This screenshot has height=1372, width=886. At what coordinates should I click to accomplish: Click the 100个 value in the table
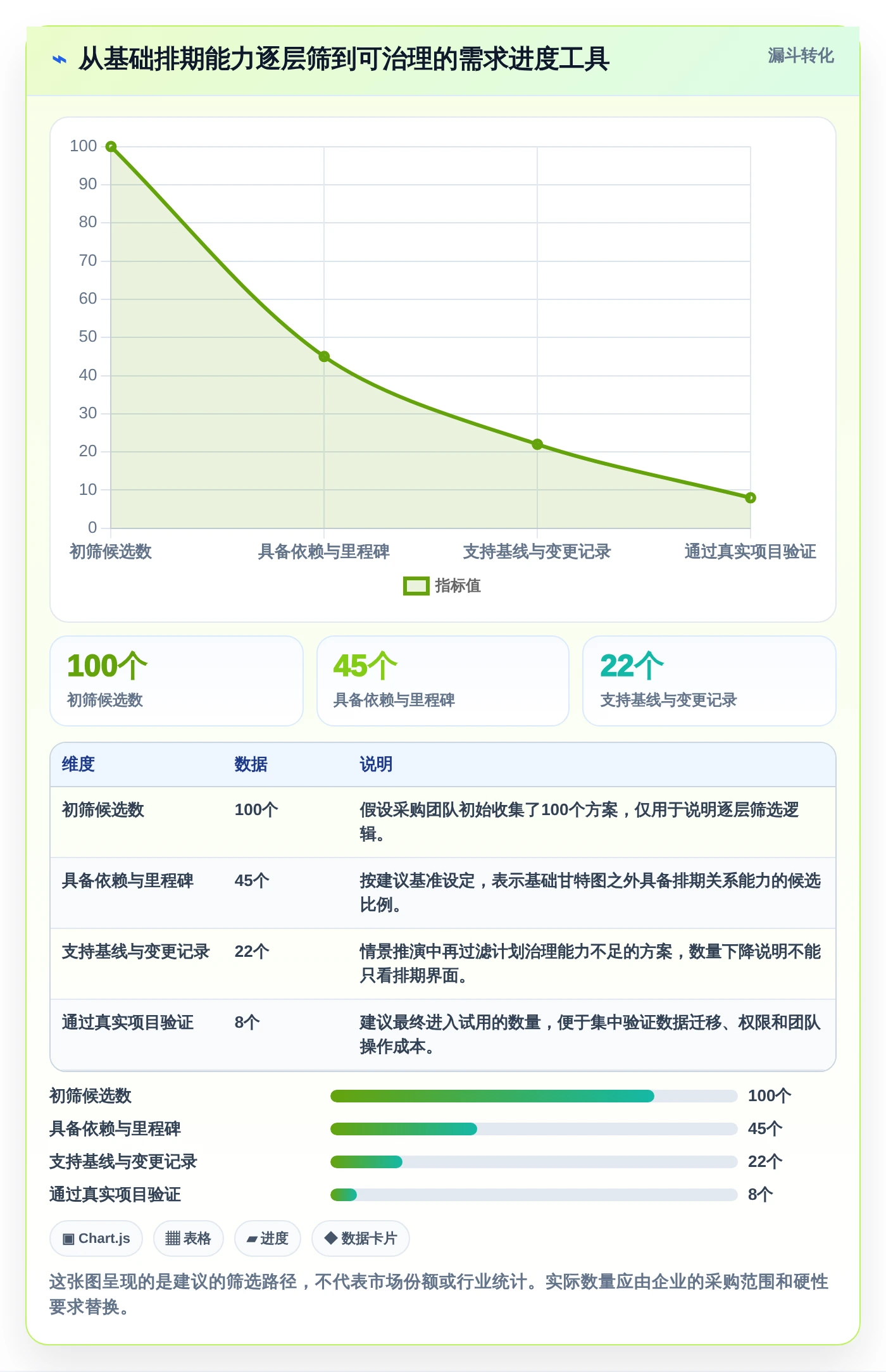tap(256, 810)
